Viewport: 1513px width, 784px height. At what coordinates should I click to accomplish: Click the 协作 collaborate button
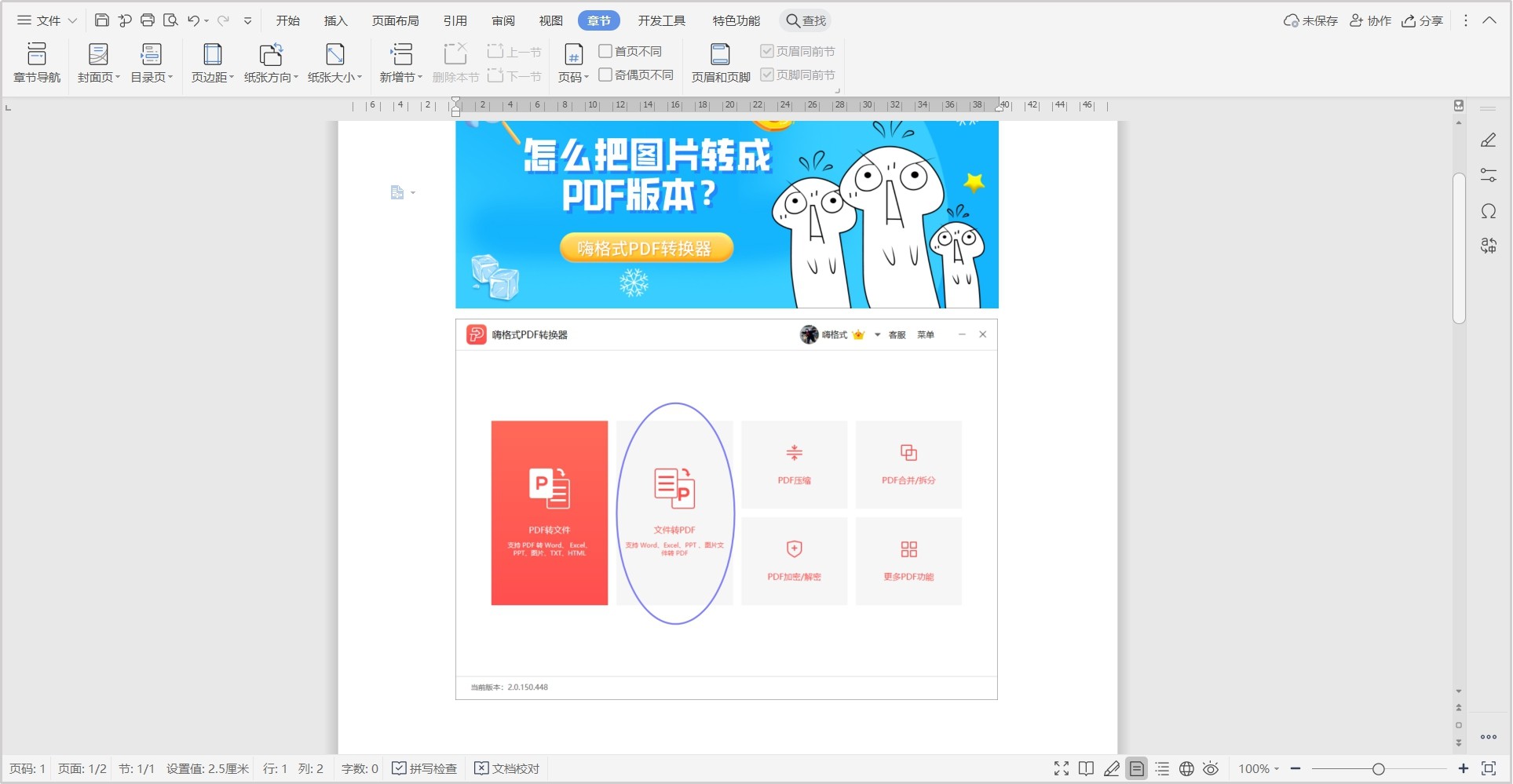tap(1371, 21)
